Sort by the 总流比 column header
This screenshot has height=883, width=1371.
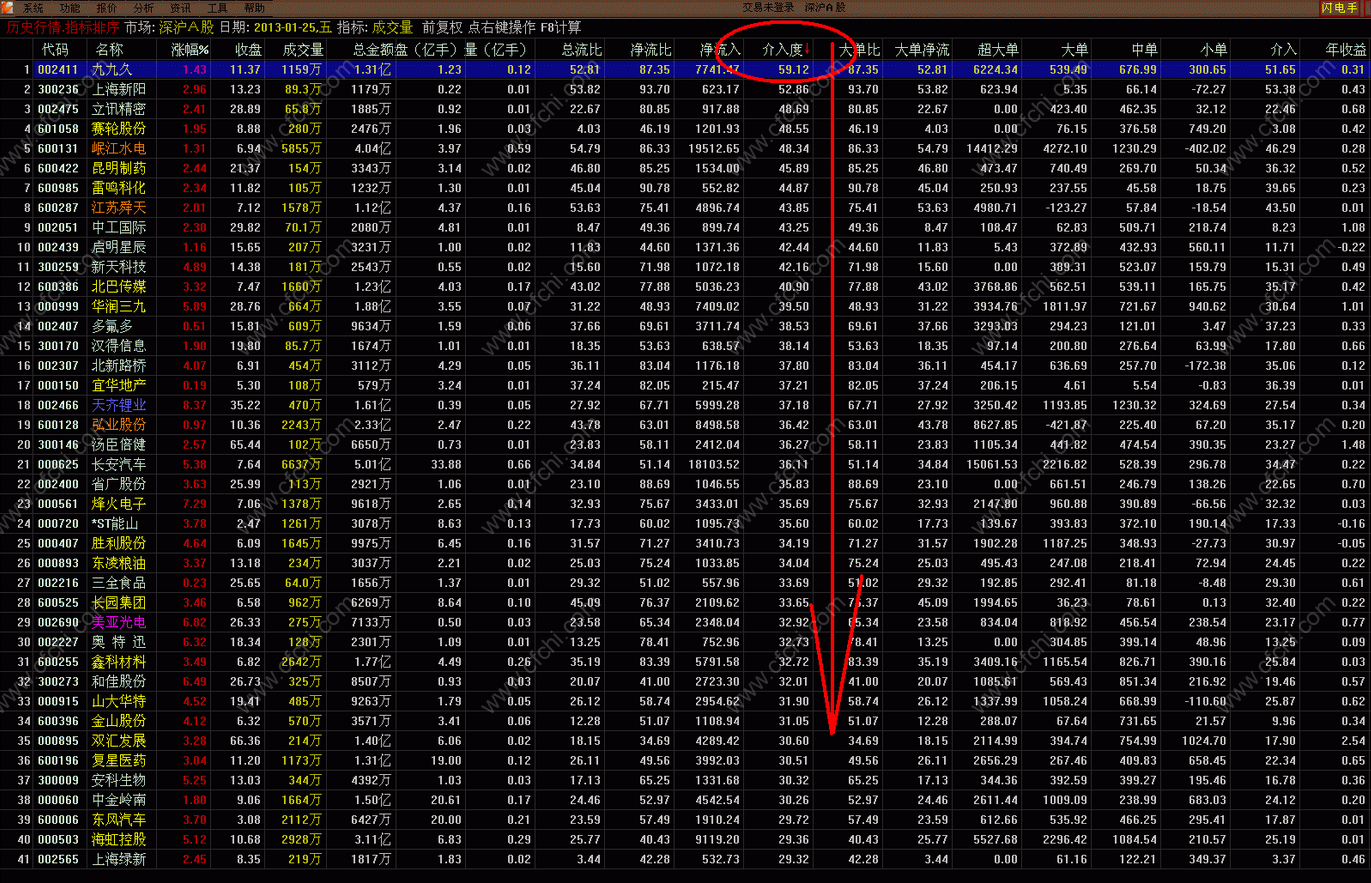click(582, 49)
